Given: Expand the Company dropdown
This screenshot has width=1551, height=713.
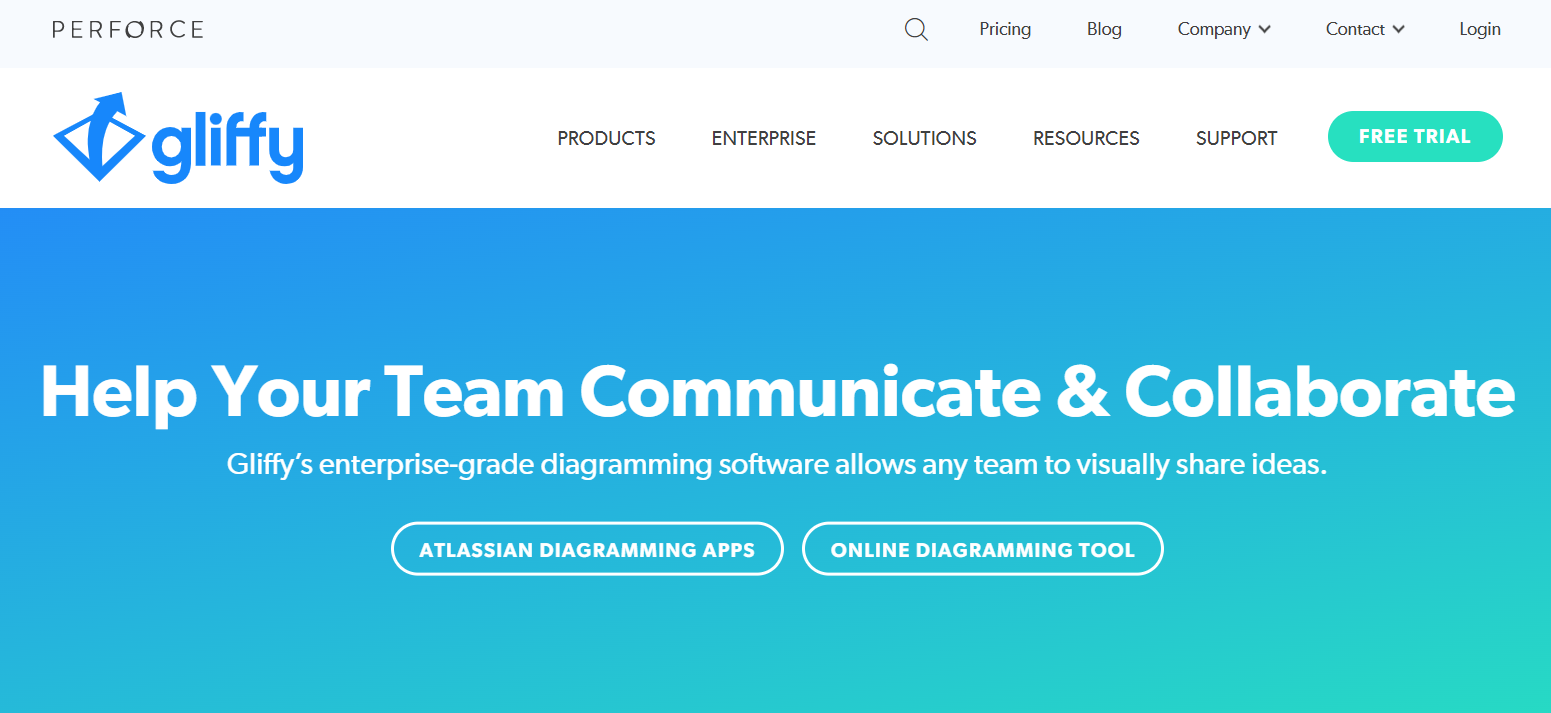Looking at the screenshot, I should click(x=1224, y=30).
